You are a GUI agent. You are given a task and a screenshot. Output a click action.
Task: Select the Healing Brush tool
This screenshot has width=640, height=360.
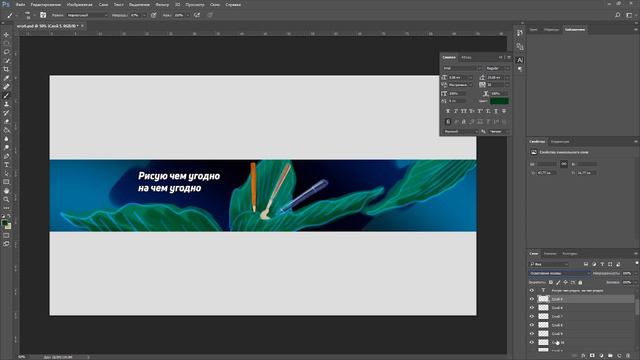click(x=6, y=87)
